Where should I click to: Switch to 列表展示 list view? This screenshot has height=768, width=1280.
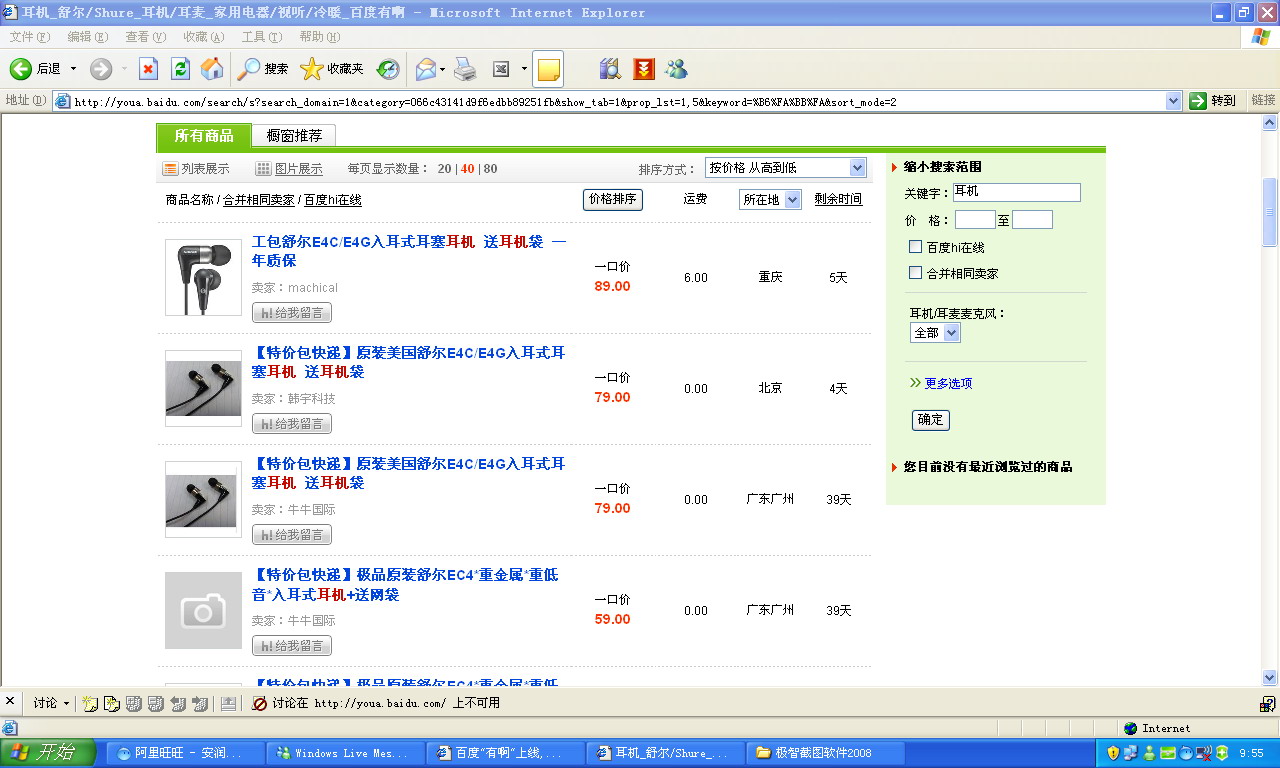click(196, 169)
